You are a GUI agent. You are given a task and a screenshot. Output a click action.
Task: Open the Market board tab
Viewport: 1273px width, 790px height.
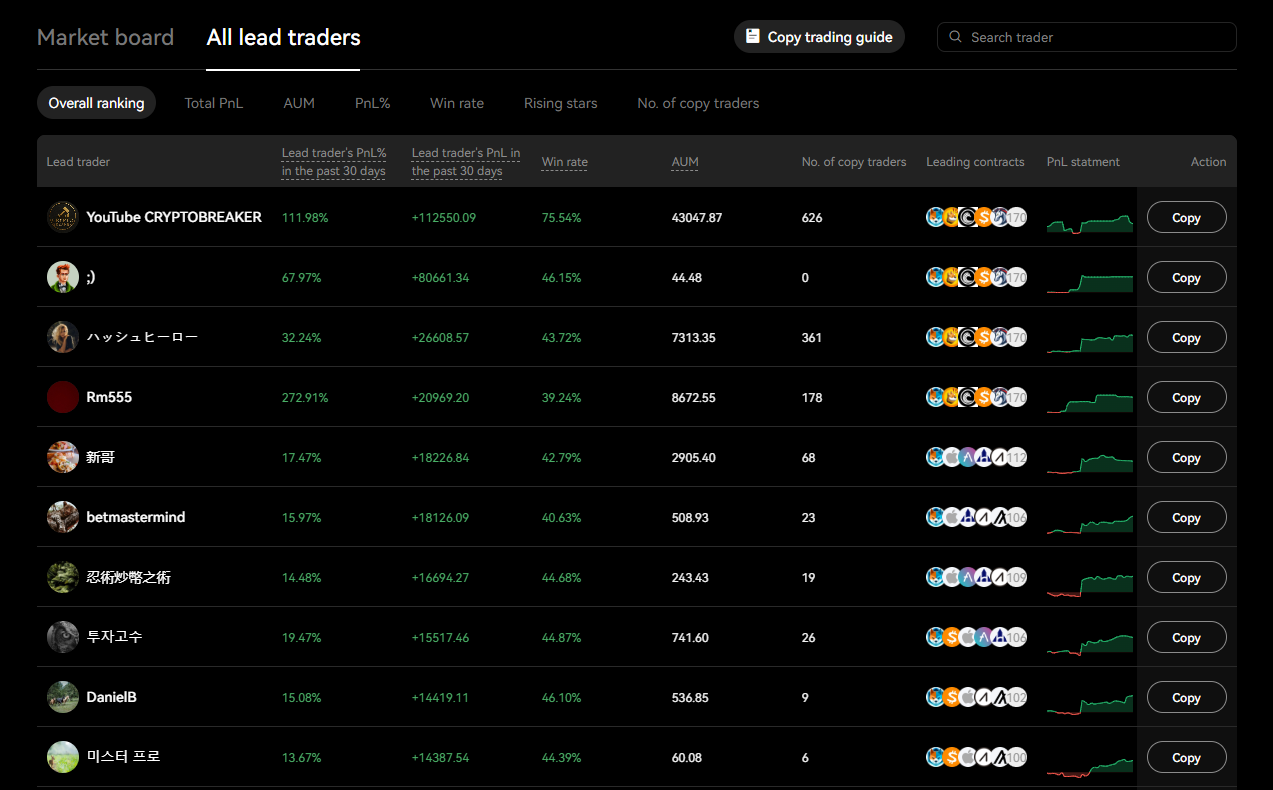(105, 37)
